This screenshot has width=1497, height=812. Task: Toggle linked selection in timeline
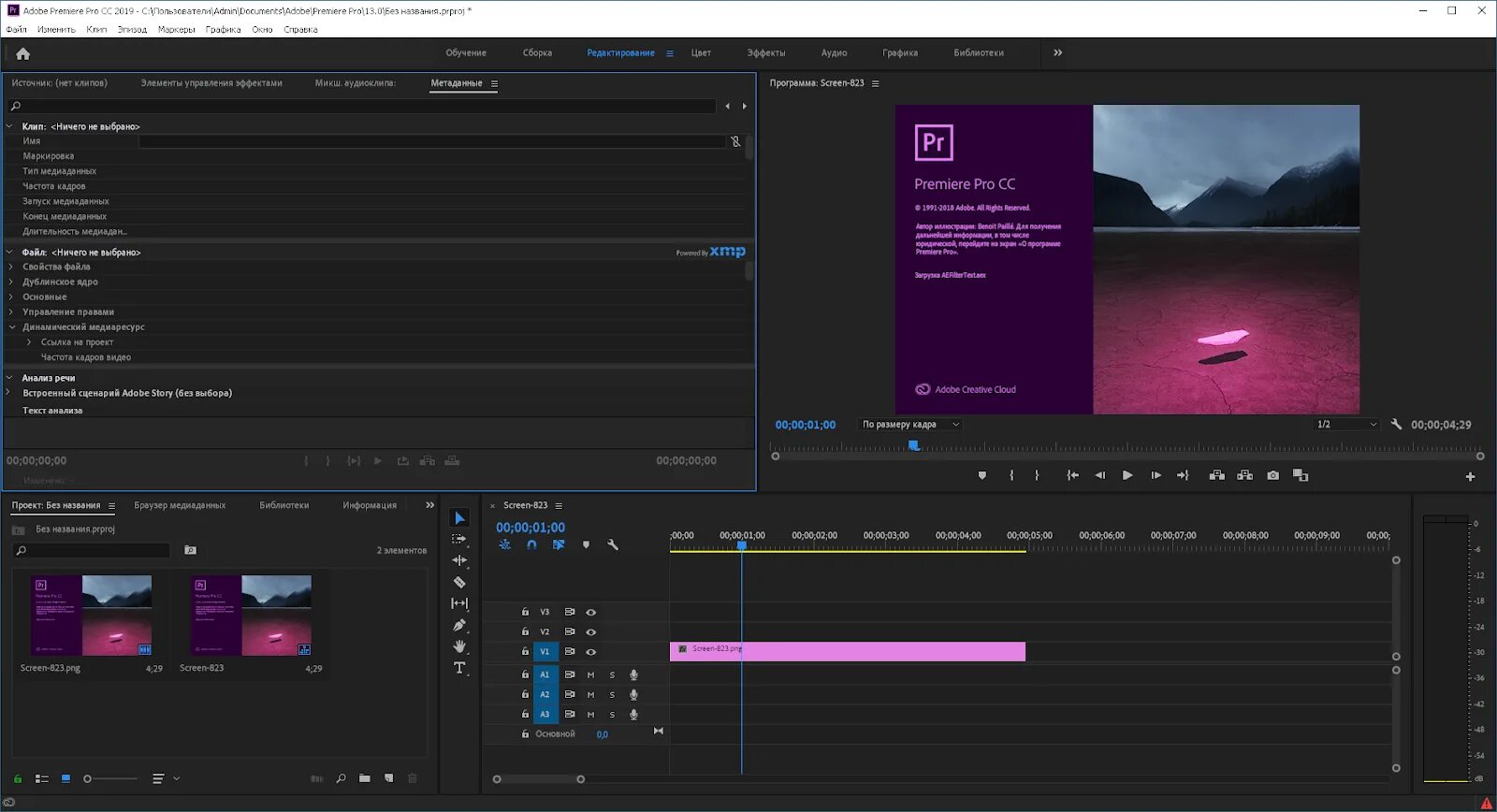pos(559,544)
